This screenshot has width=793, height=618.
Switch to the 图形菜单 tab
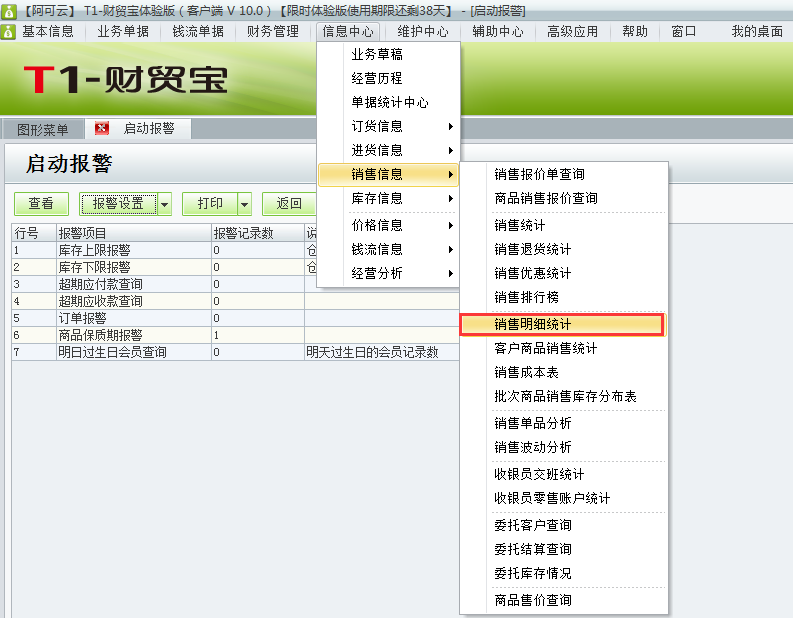[42, 129]
